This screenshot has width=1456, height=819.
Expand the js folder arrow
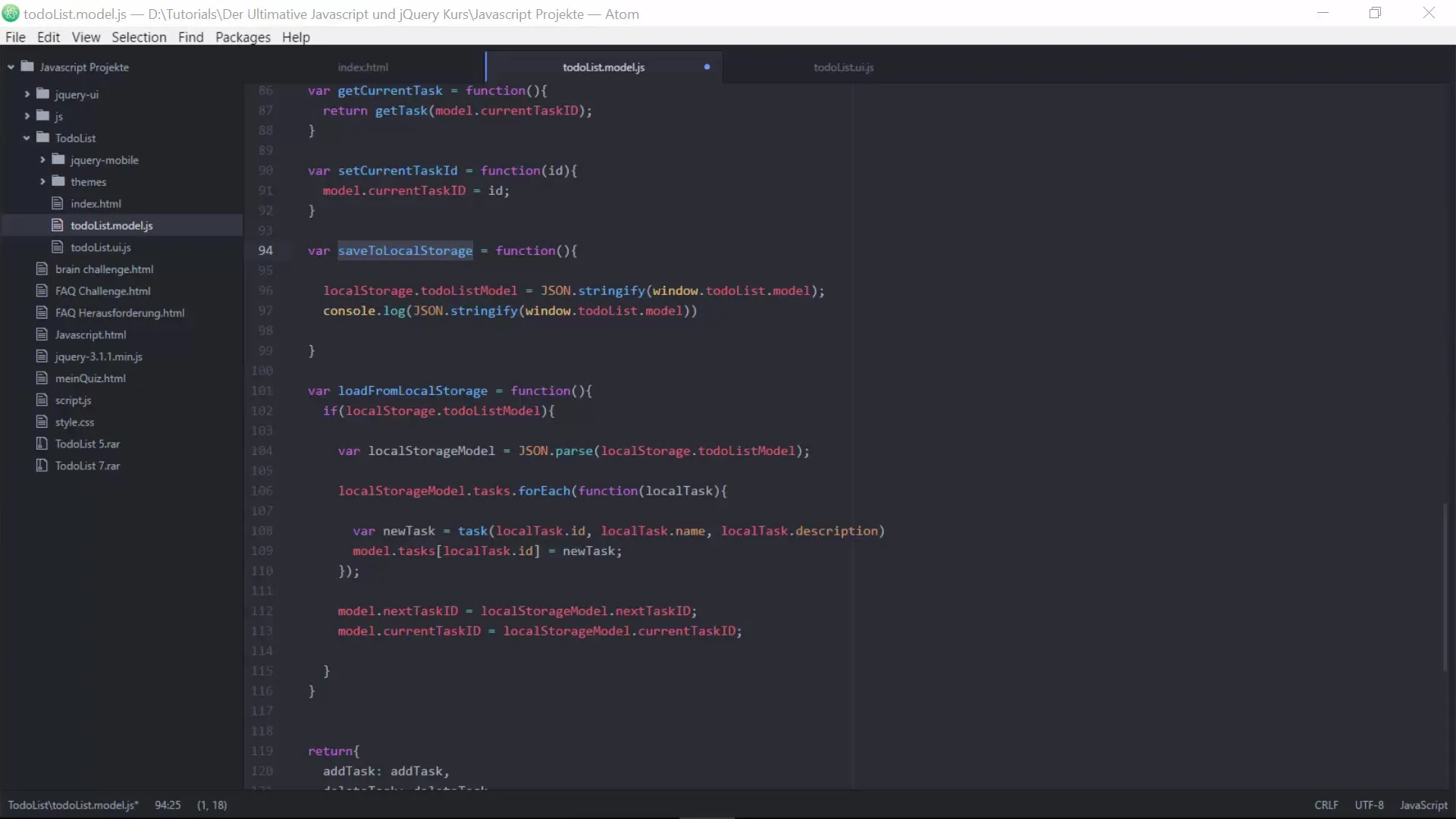tap(27, 116)
